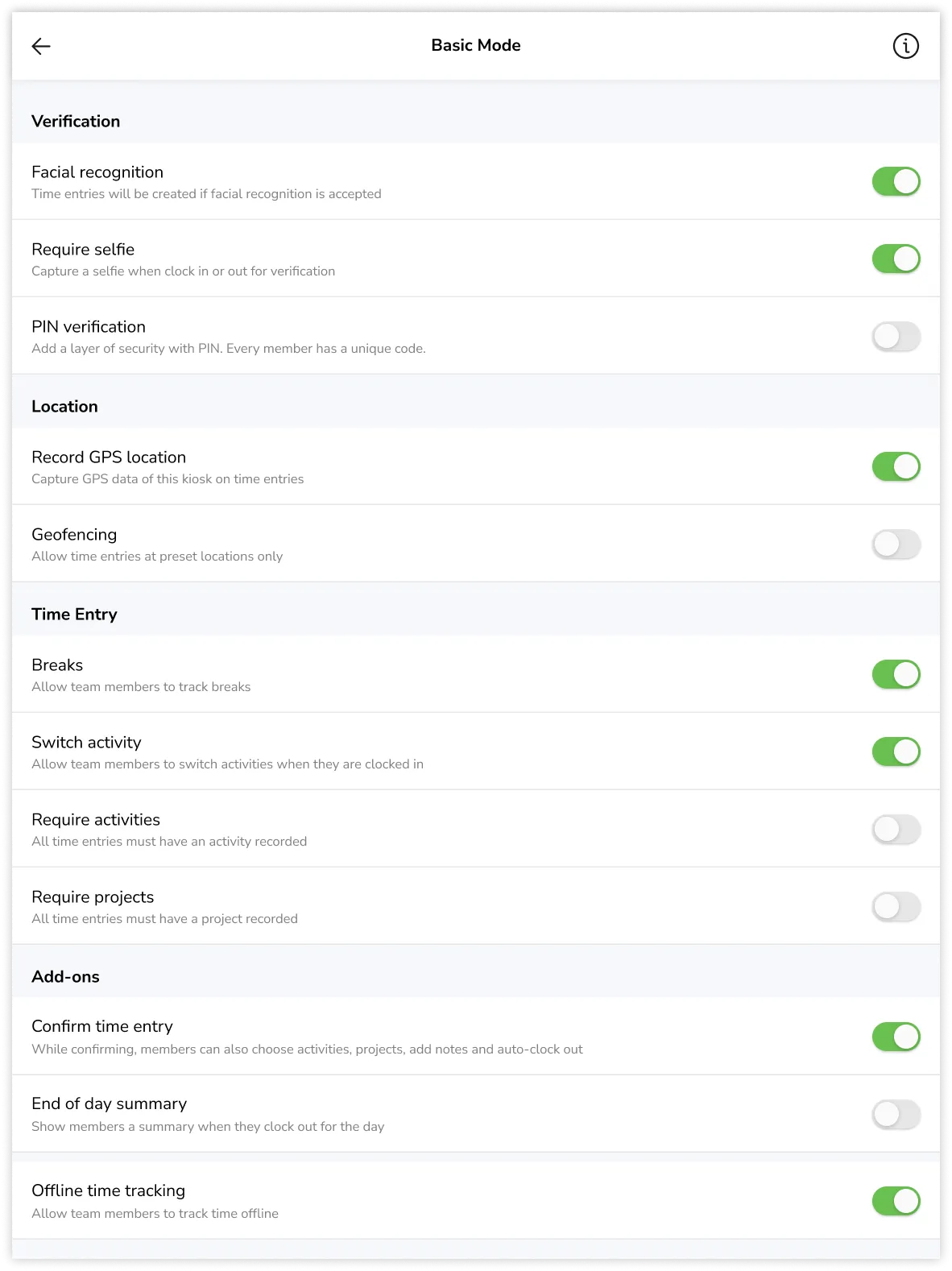952x1271 pixels.
Task: Open the info icon in header
Action: pos(905,47)
